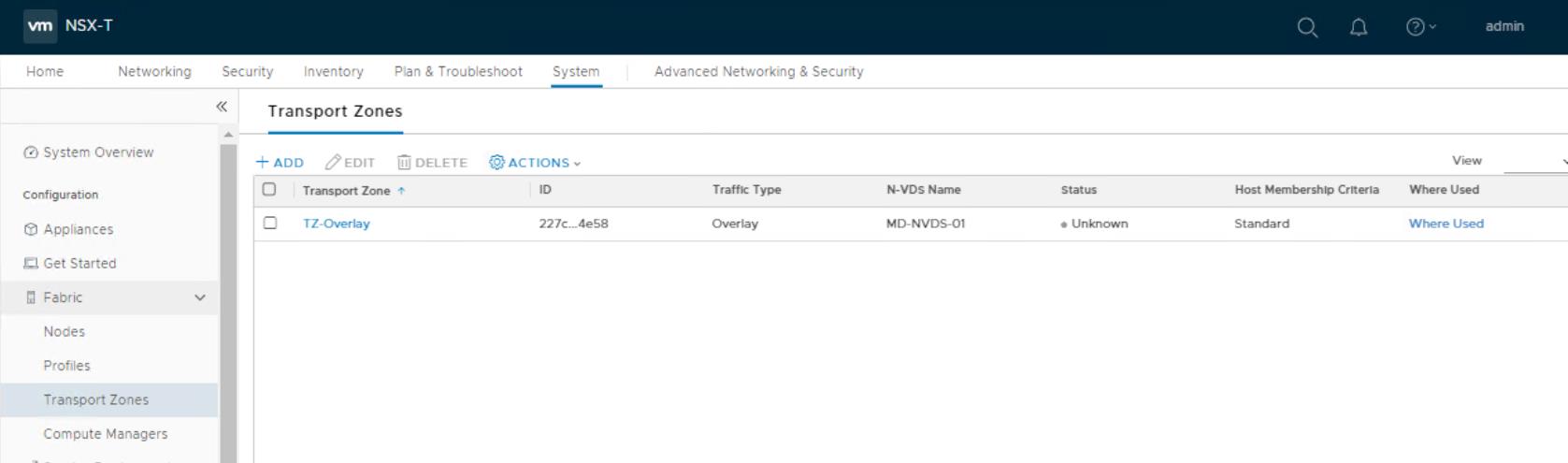Open Plan & Troubleshoot tab
Image resolution: width=1568 pixels, height=463 pixels.
click(x=458, y=71)
